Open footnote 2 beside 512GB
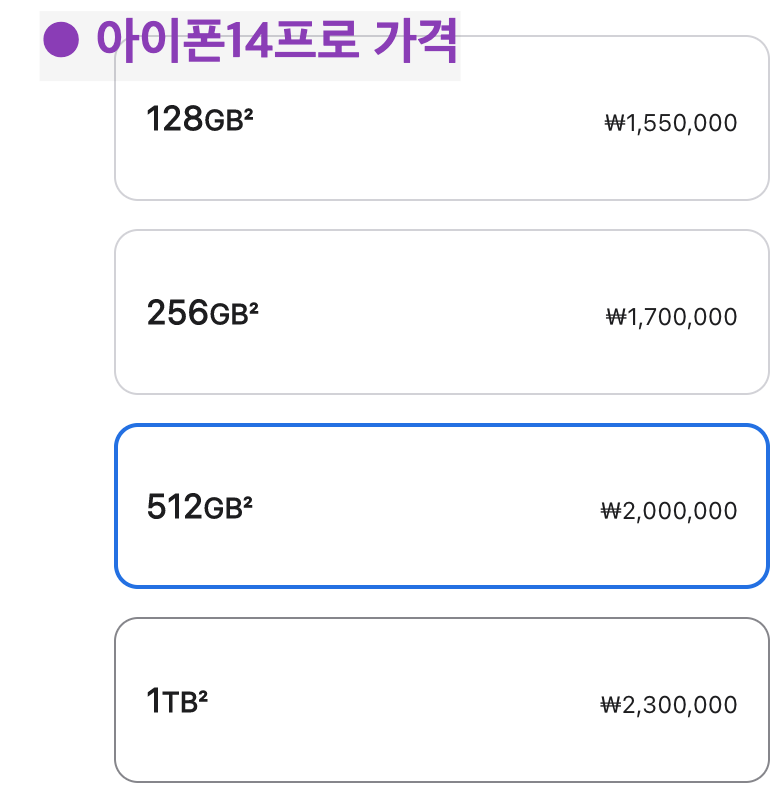Screen dimensions: 782x808 tap(248, 500)
